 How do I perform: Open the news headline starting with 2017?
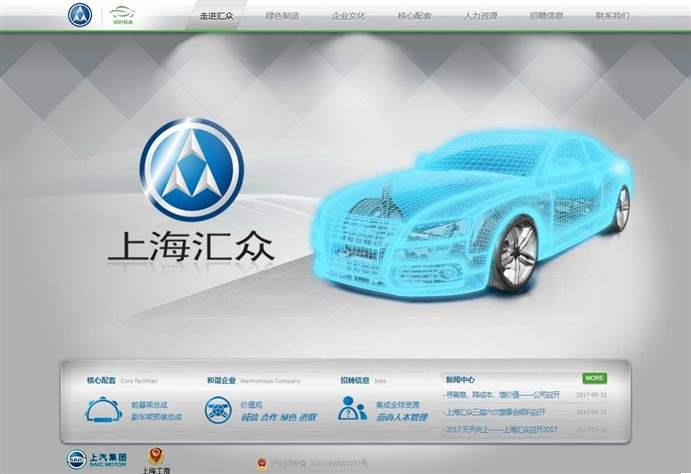click(x=500, y=429)
